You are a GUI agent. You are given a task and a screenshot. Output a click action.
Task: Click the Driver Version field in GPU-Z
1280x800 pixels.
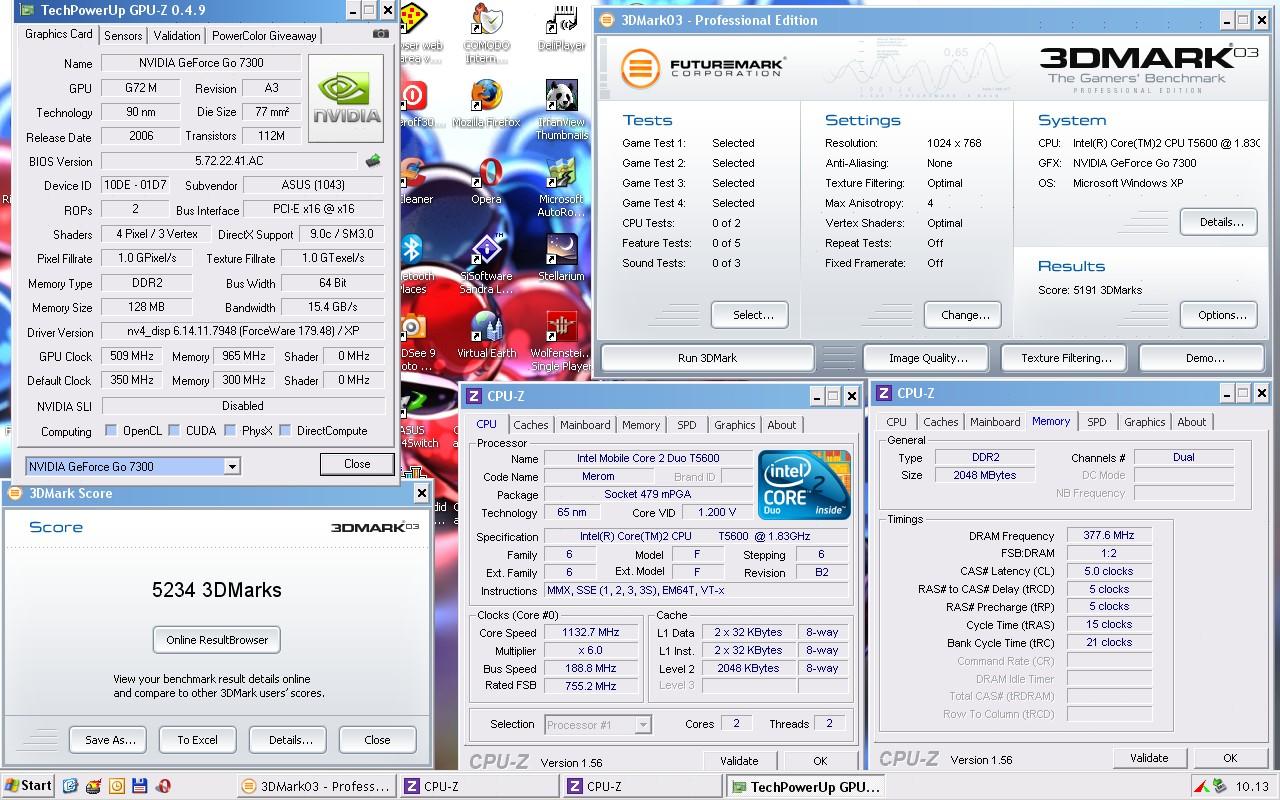point(243,332)
